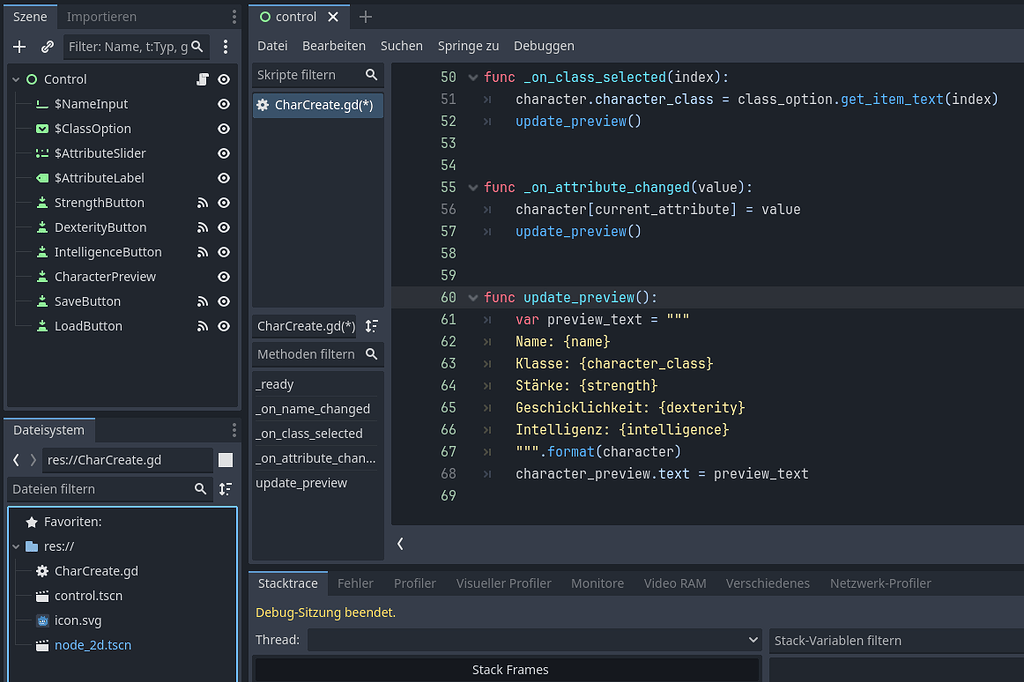Toggle filesystem split view mode
The width and height of the screenshot is (1024, 682).
[225, 460]
